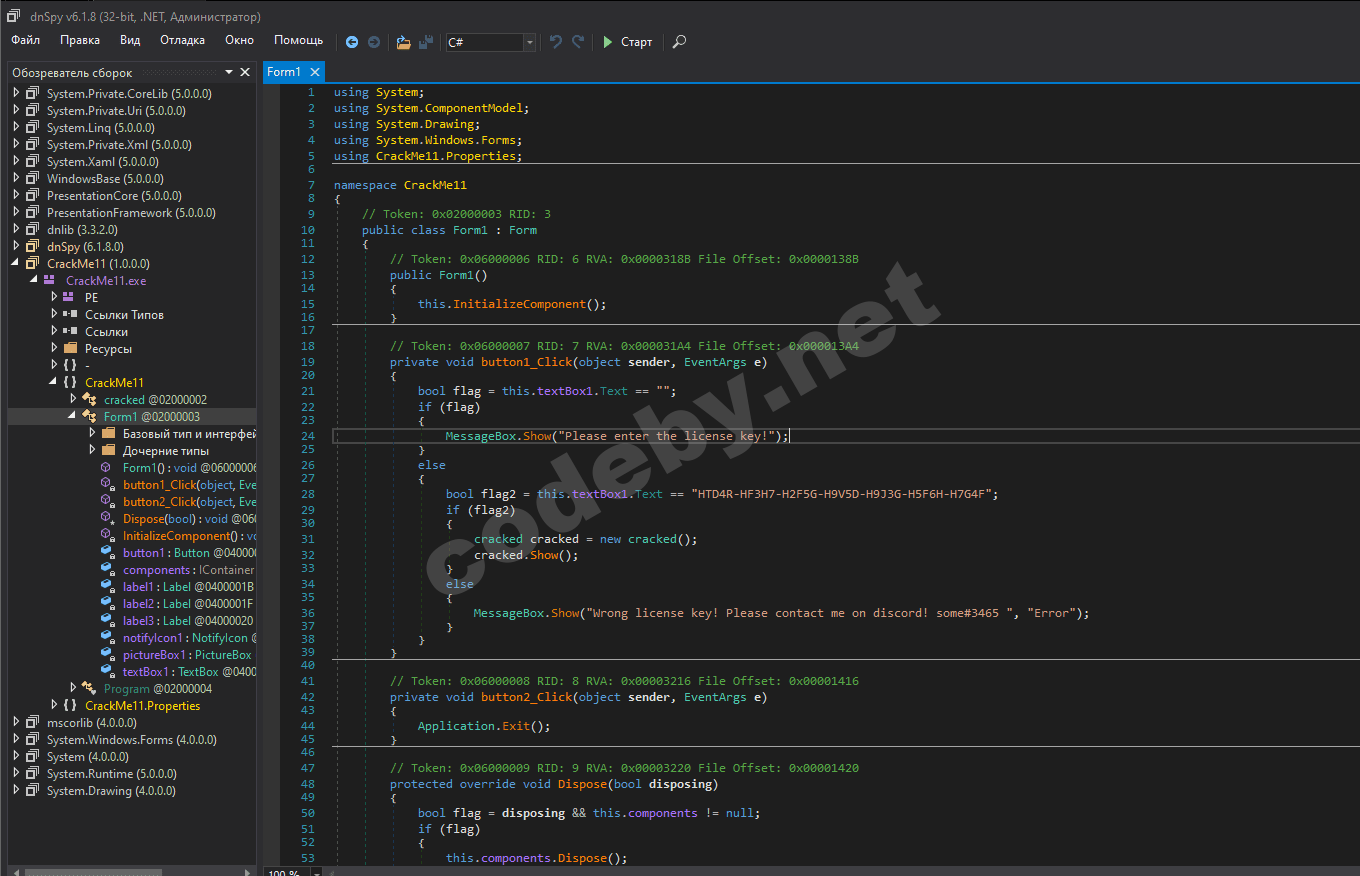
Task: Click the Save All toolbar icon
Action: [x=426, y=42]
